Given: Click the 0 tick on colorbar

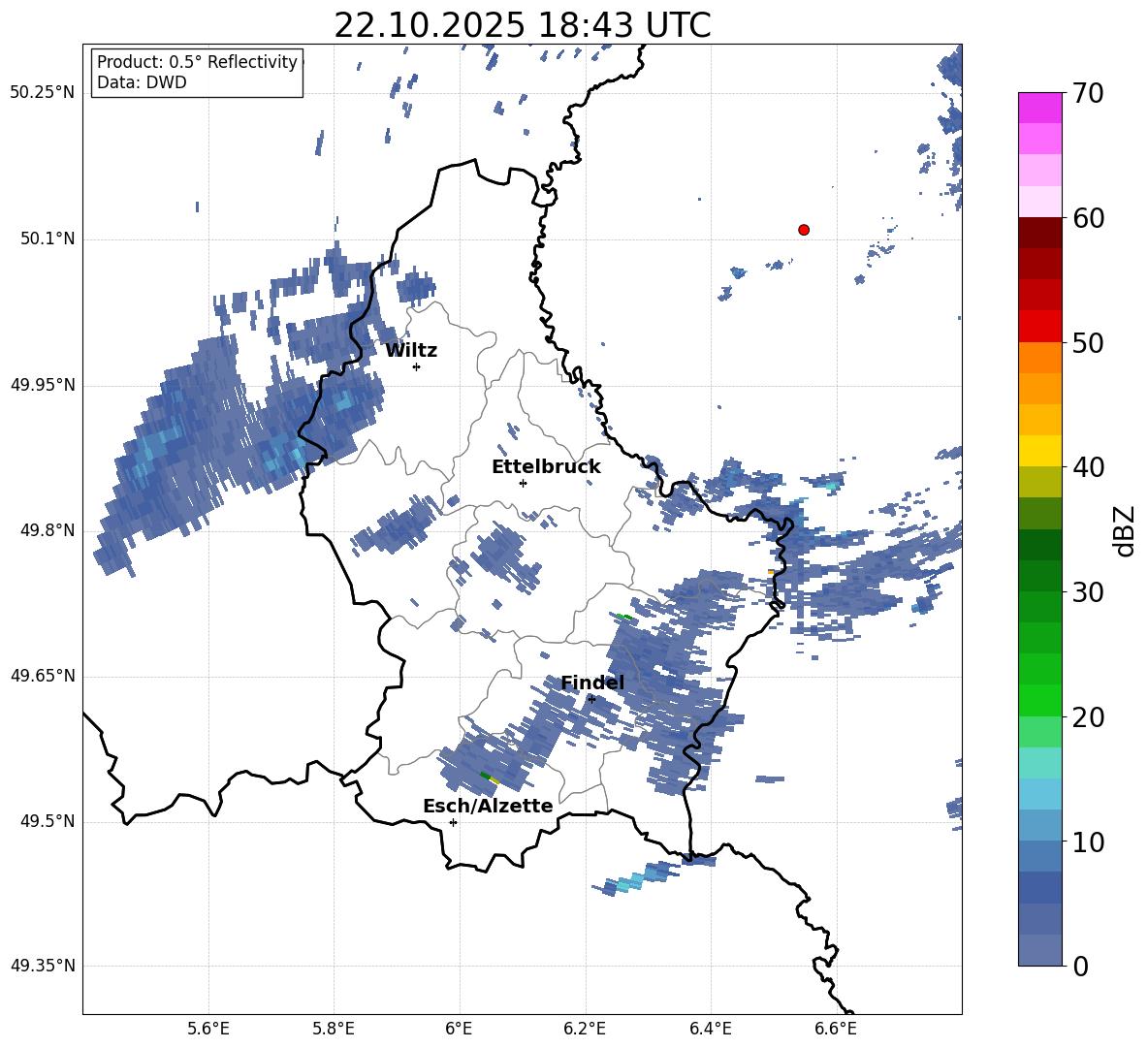Looking at the screenshot, I should pyautogui.click(x=1080, y=966).
